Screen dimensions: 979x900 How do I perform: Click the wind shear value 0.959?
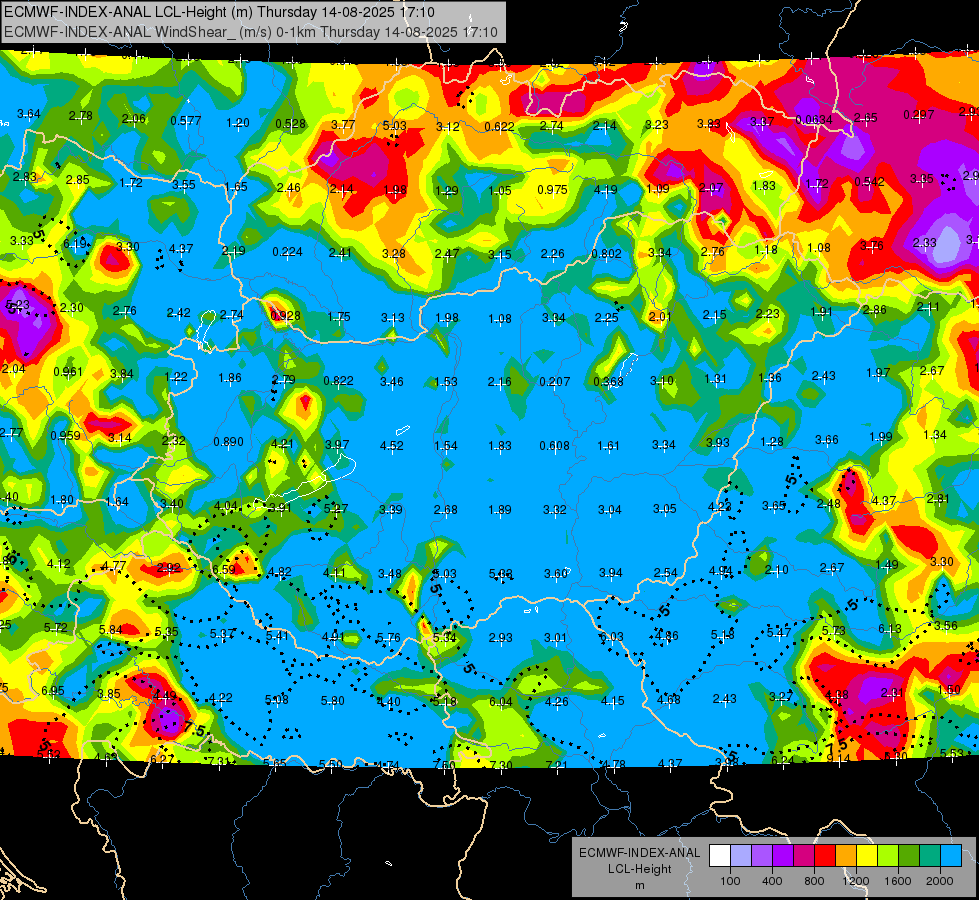coord(65,435)
